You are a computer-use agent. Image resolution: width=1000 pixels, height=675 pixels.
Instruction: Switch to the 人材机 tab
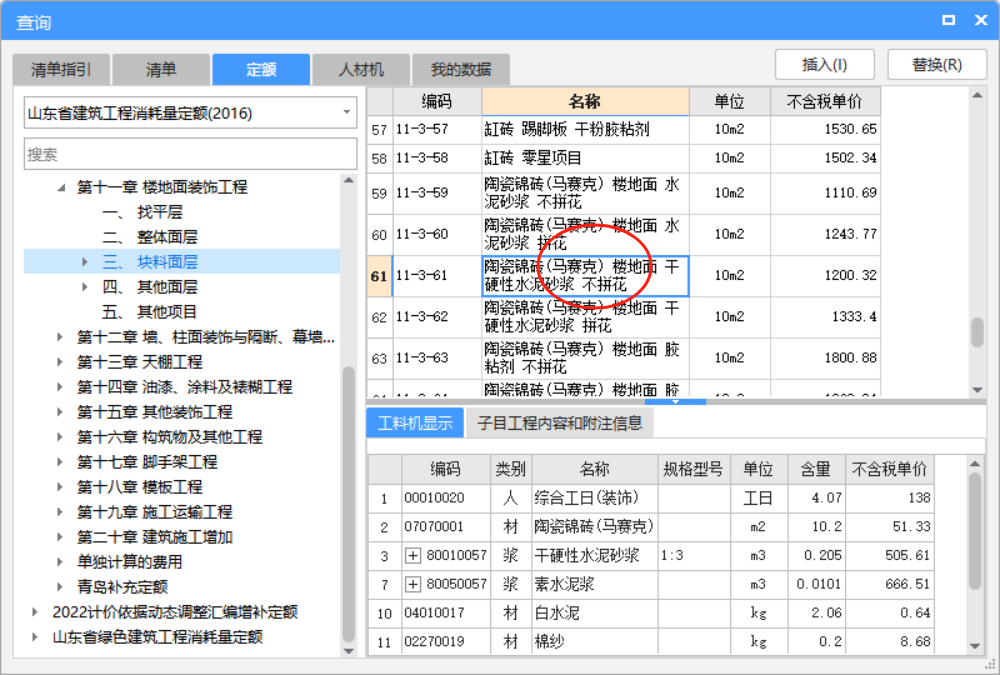coord(361,70)
